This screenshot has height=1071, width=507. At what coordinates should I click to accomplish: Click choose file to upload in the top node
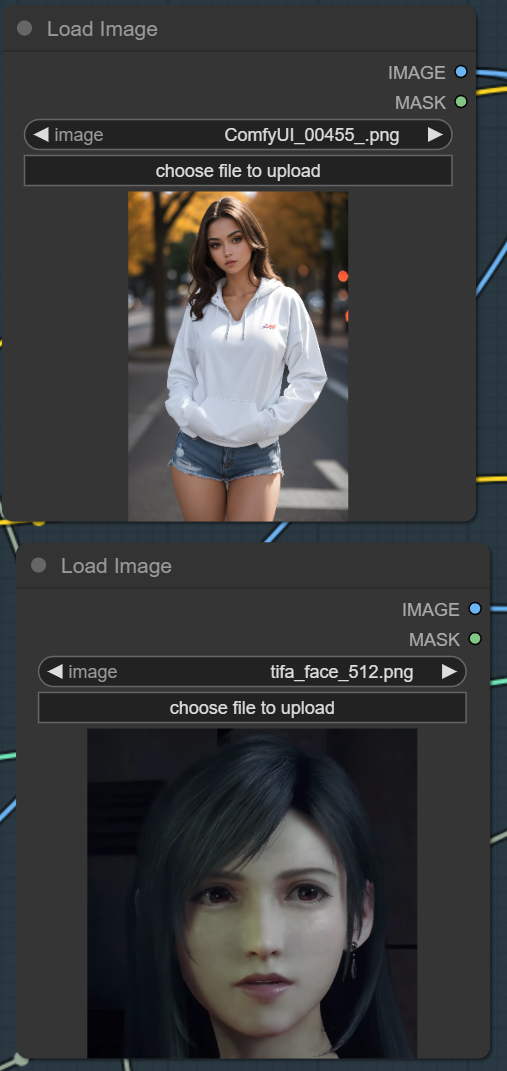click(x=238, y=171)
